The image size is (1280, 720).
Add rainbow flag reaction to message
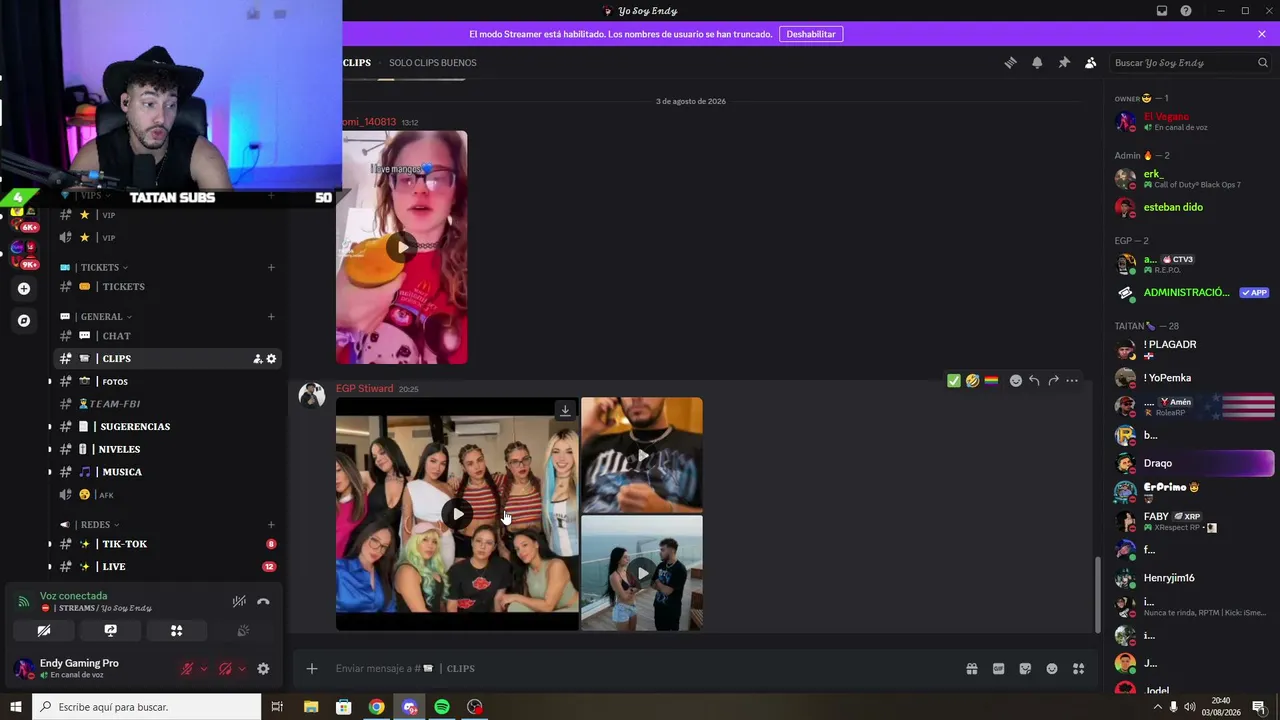click(991, 380)
